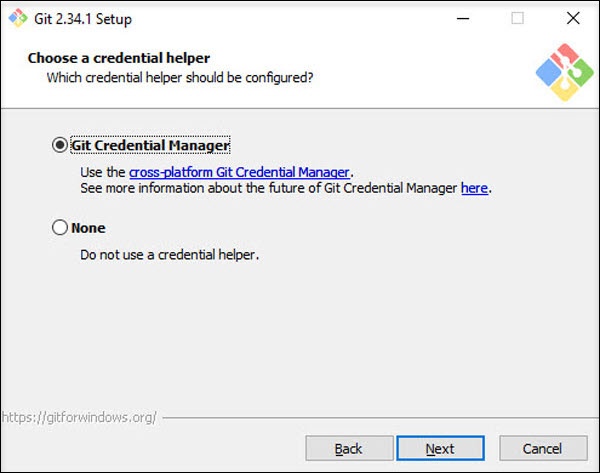Viewport: 600px width, 473px height.
Task: Follow the "here" link for more information
Action: [x=474, y=188]
